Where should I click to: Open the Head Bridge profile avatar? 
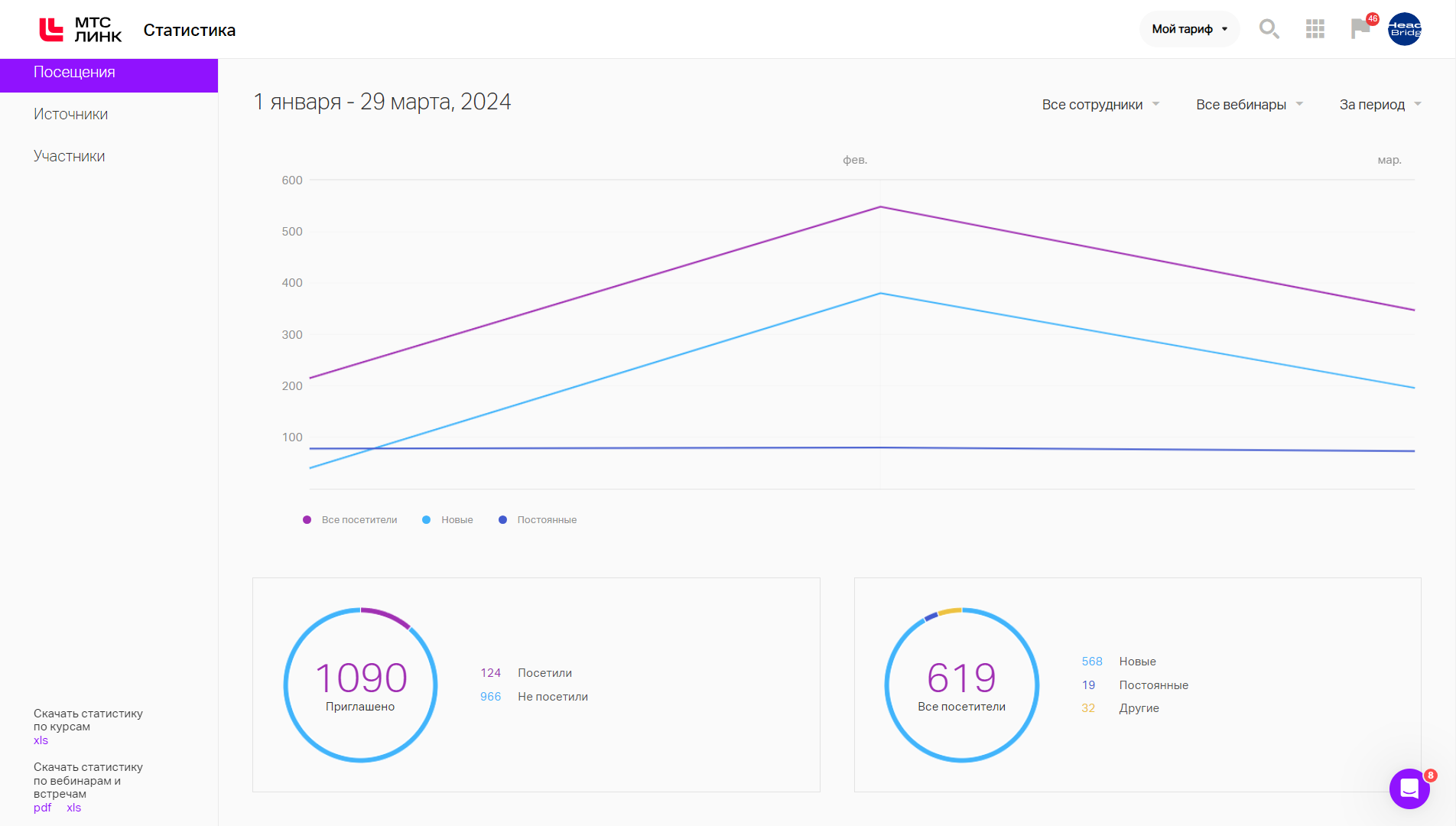pos(1405,29)
